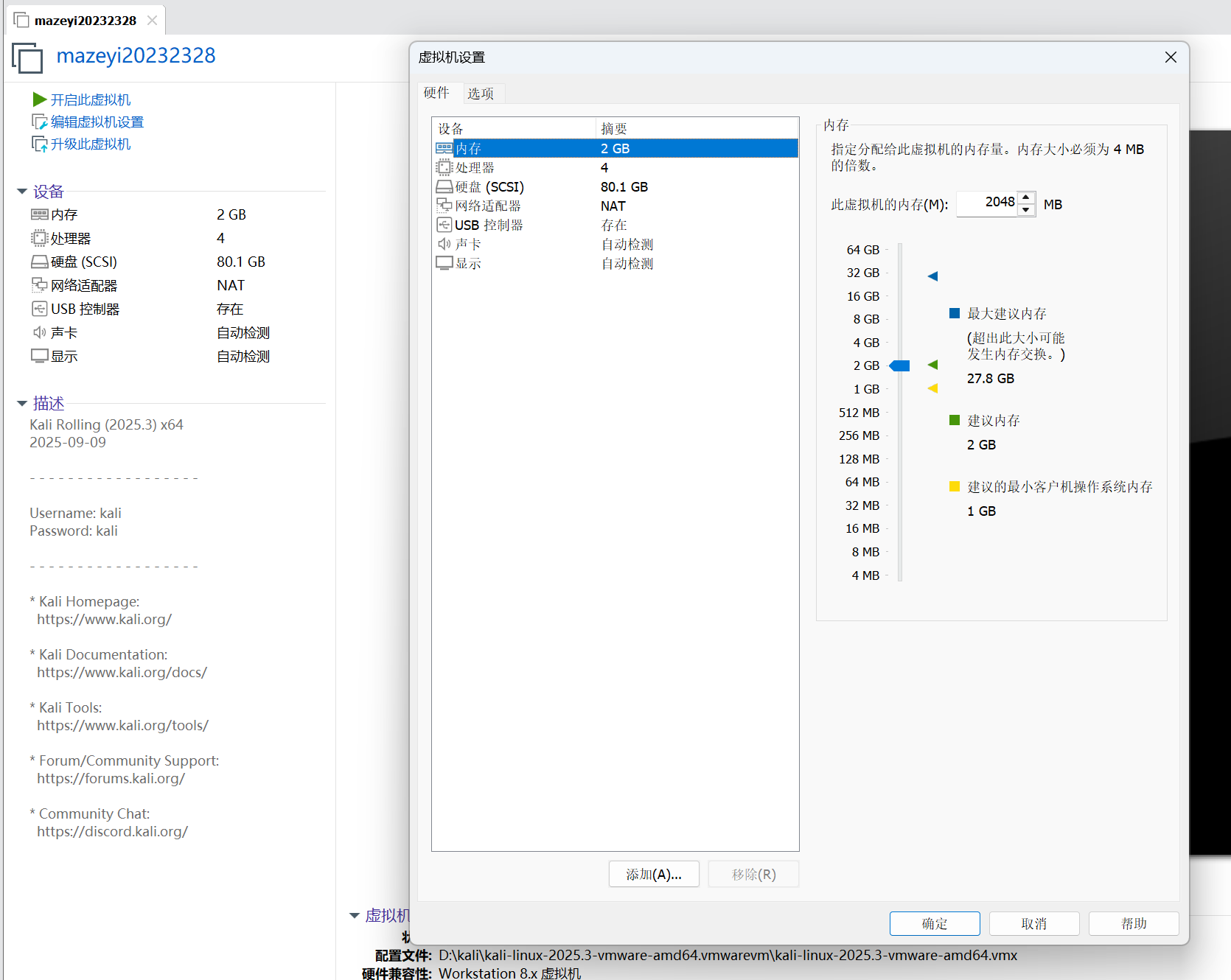Select the mazeyi20232328 window tab
Image resolution: width=1231 pixels, height=980 pixels.
point(86,21)
